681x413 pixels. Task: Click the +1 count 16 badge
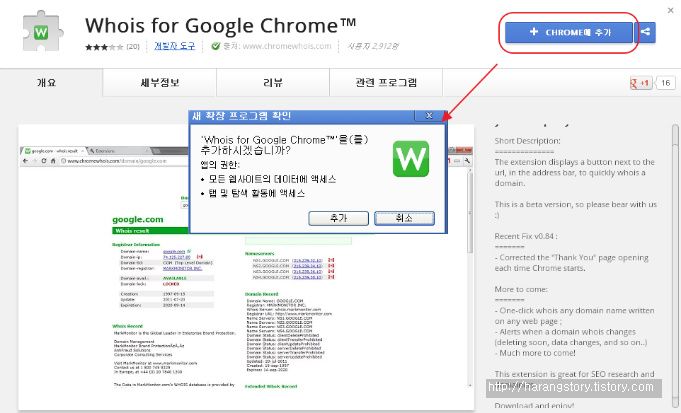point(665,83)
